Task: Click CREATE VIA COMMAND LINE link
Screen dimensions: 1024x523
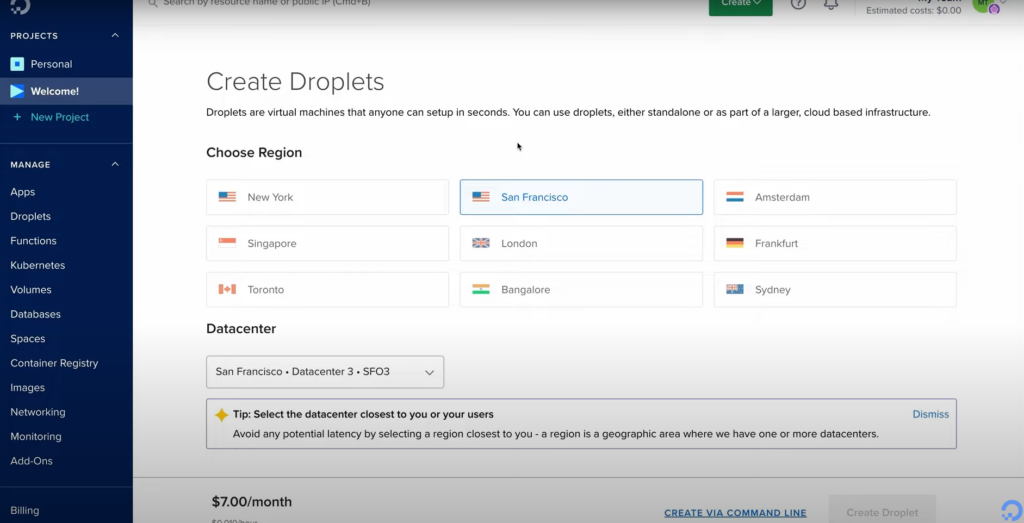Action: (x=735, y=513)
